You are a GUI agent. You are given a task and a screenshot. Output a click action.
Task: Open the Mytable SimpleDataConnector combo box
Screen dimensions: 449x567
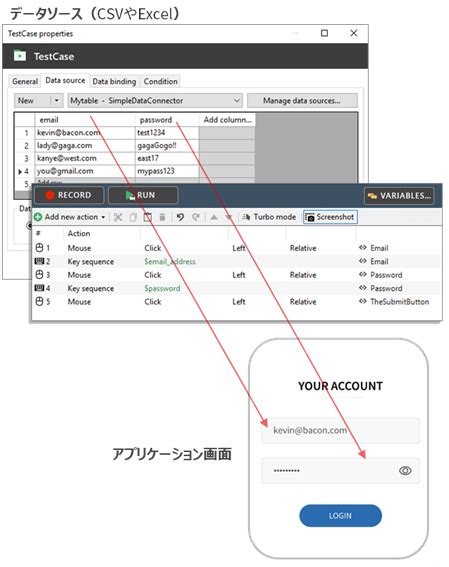[155, 101]
